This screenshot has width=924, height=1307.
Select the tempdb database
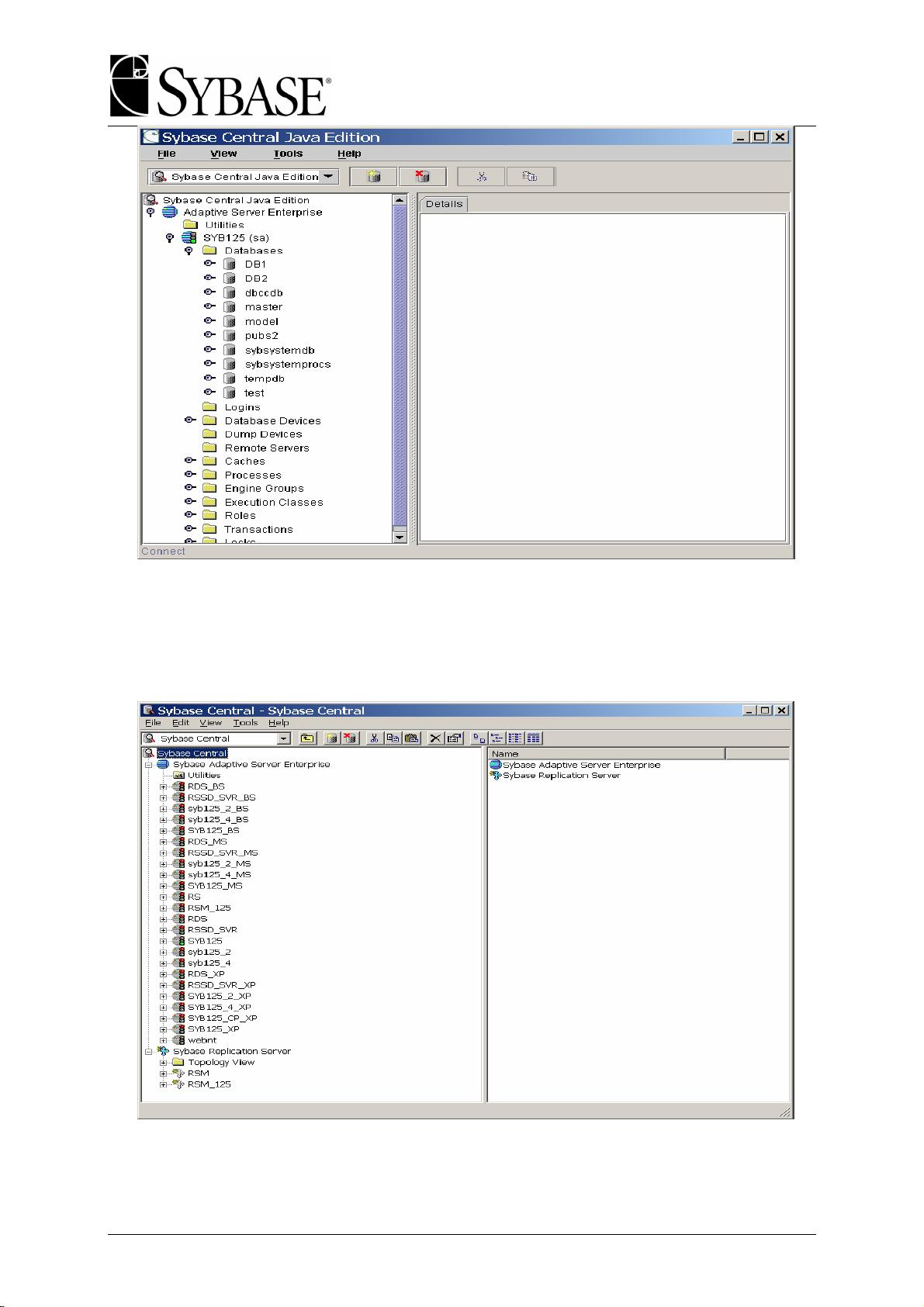pyautogui.click(x=264, y=379)
